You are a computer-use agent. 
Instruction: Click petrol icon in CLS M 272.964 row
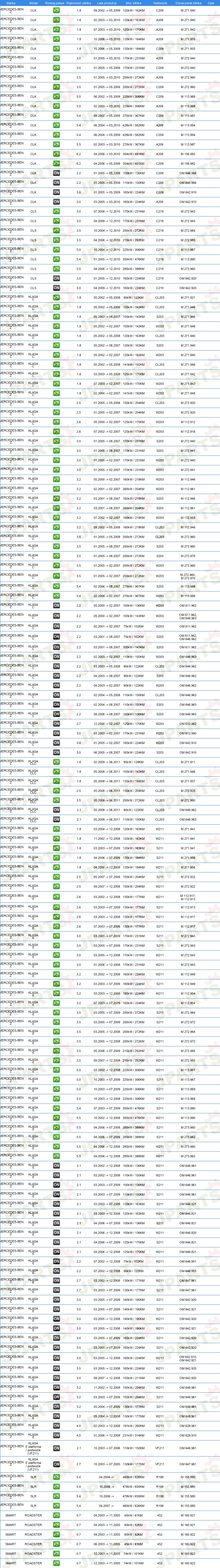click(x=56, y=231)
